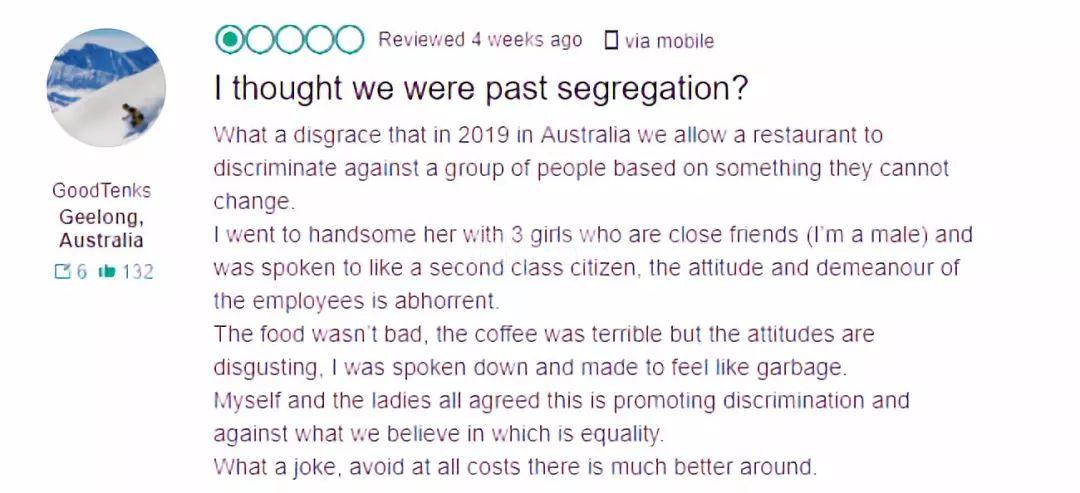The image size is (1080, 493).
Task: Click the mobile phone icon
Action: 611,41
